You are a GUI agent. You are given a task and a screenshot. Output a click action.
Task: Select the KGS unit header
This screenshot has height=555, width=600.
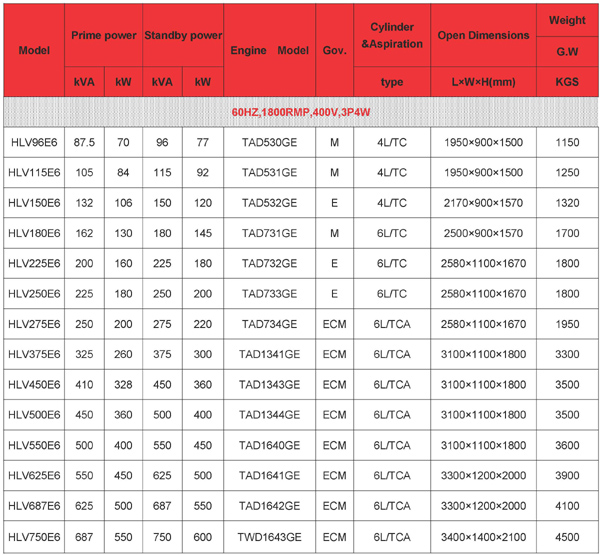coord(567,82)
